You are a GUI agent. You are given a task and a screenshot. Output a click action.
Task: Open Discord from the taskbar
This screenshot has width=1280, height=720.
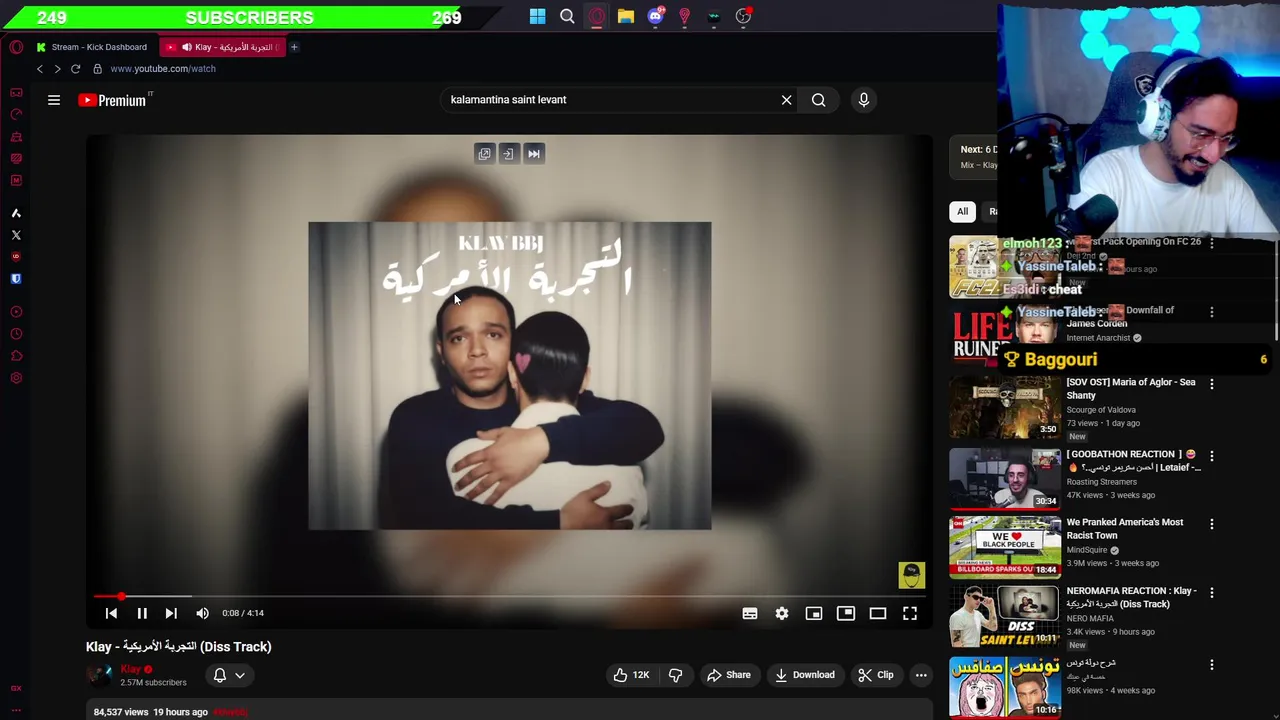click(x=655, y=16)
